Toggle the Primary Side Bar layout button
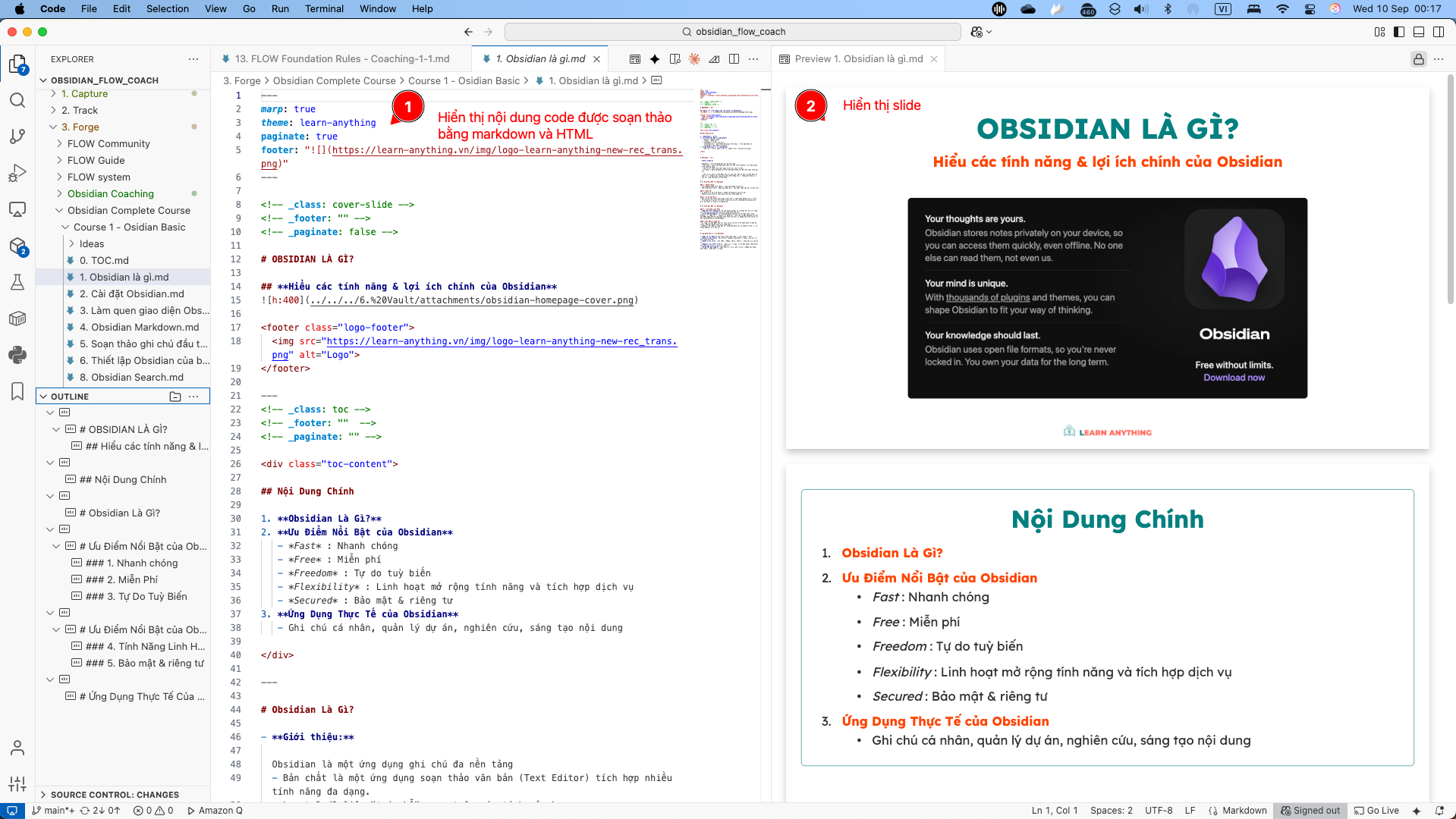1456x819 pixels. tap(1399, 32)
